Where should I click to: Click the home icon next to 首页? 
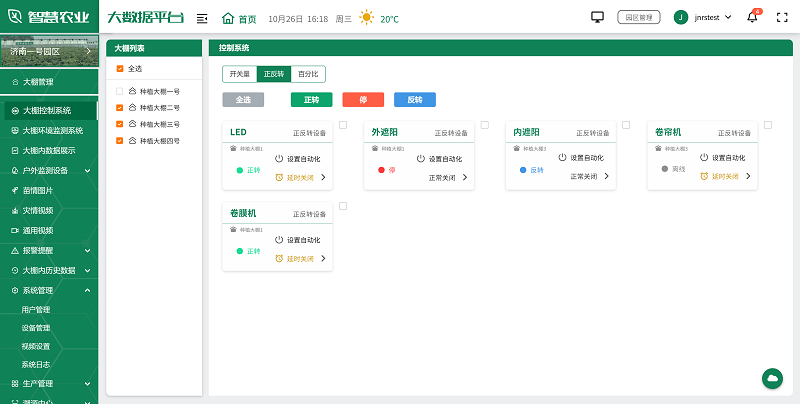[228, 18]
